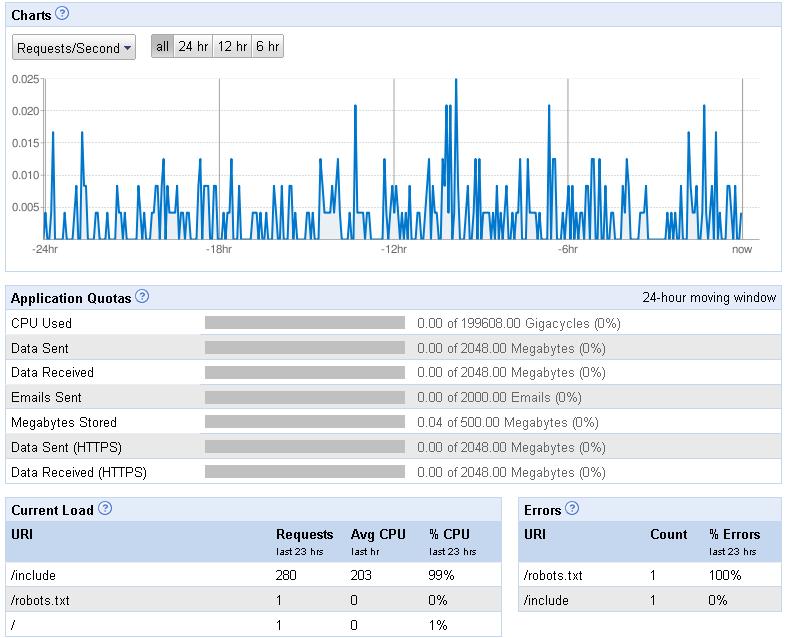Click the 'Emails Sent' quota label
The width and height of the screenshot is (786, 638).
(46, 397)
